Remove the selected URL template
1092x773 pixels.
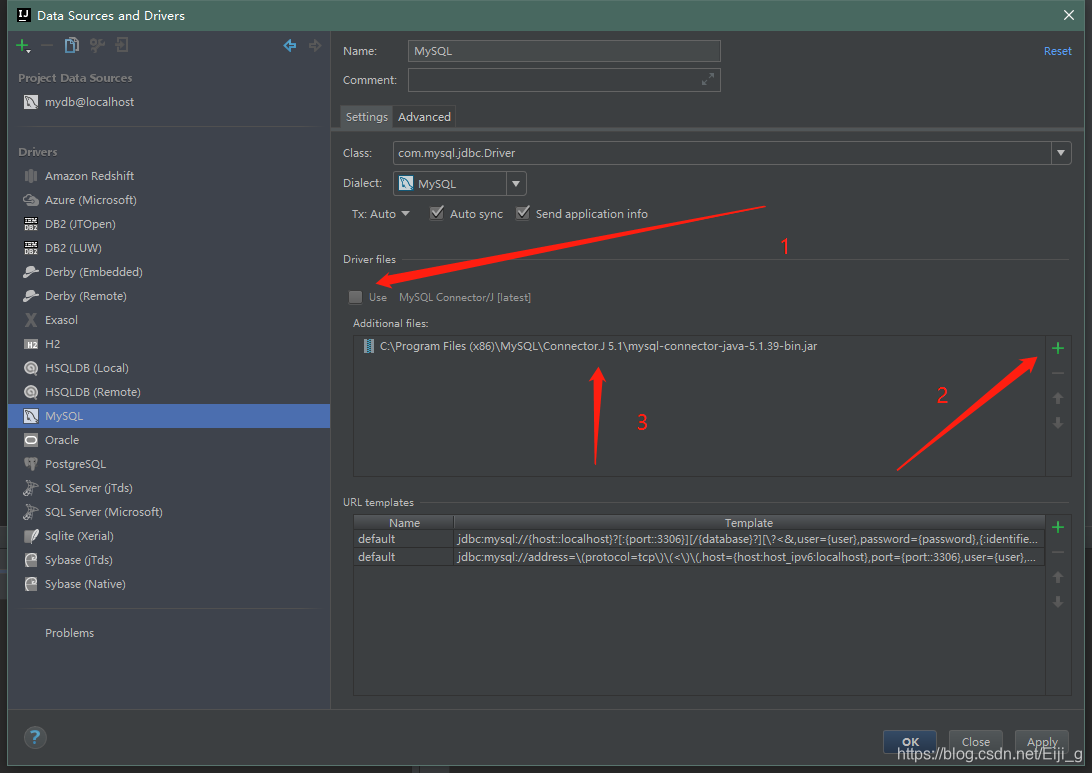point(1058,552)
